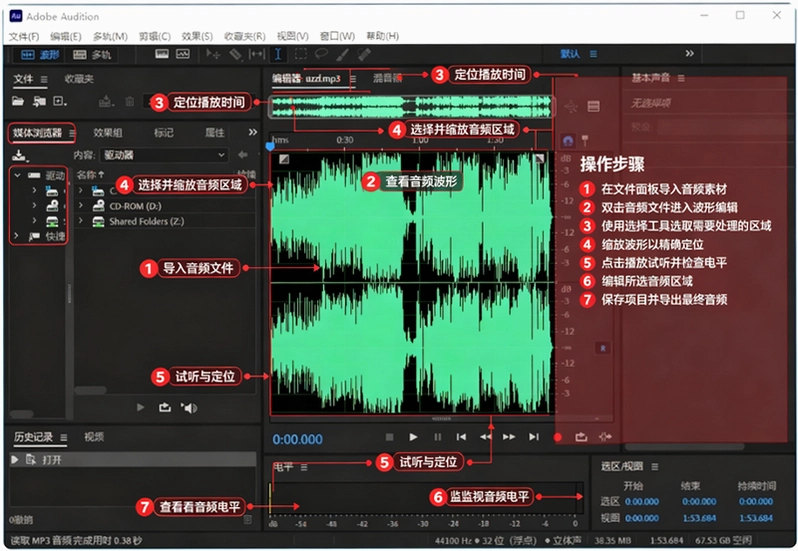
Task: Open the 电平 panel menu icon
Action: [x=304, y=468]
